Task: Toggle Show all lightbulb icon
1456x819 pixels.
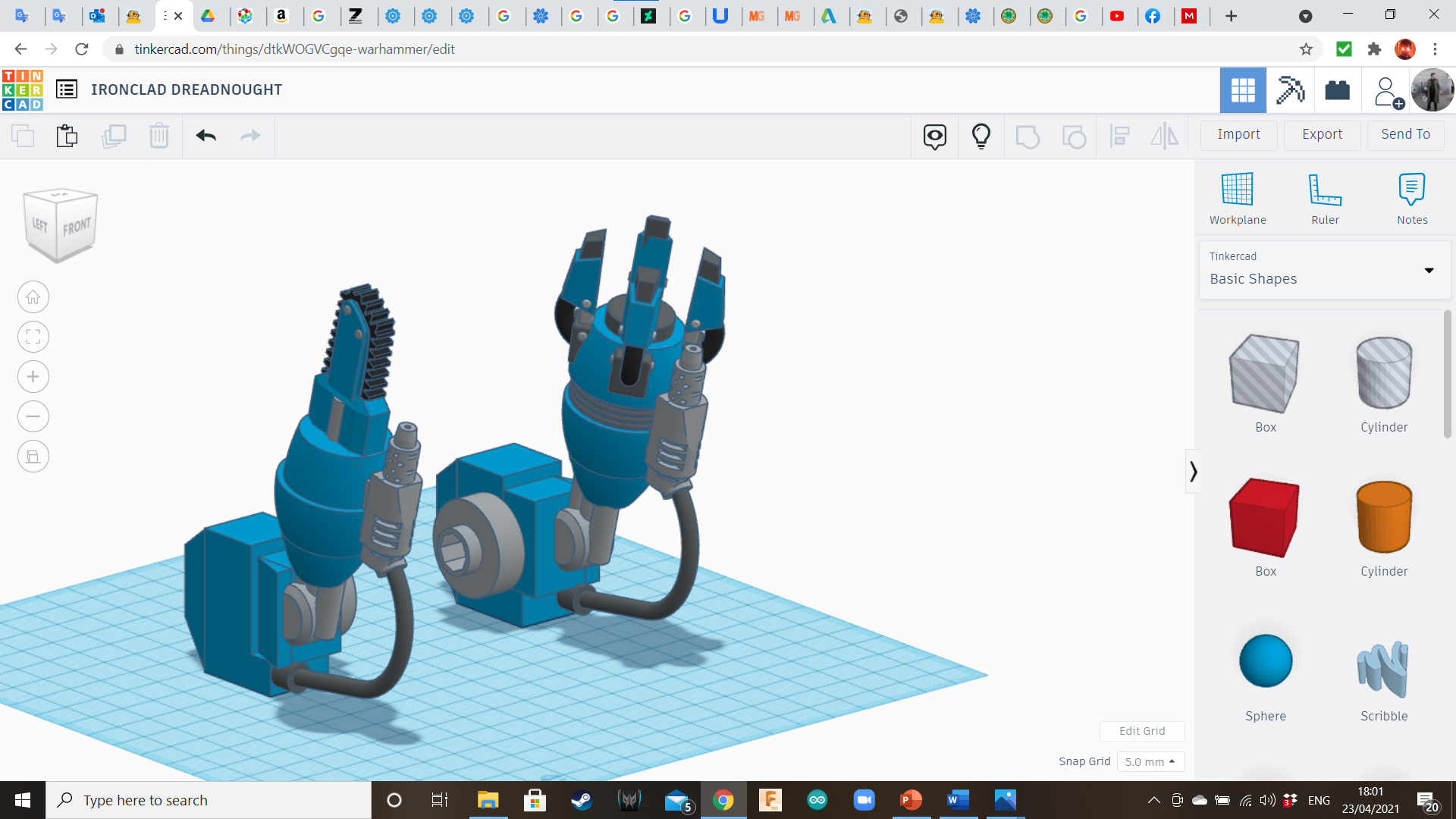Action: tap(981, 136)
